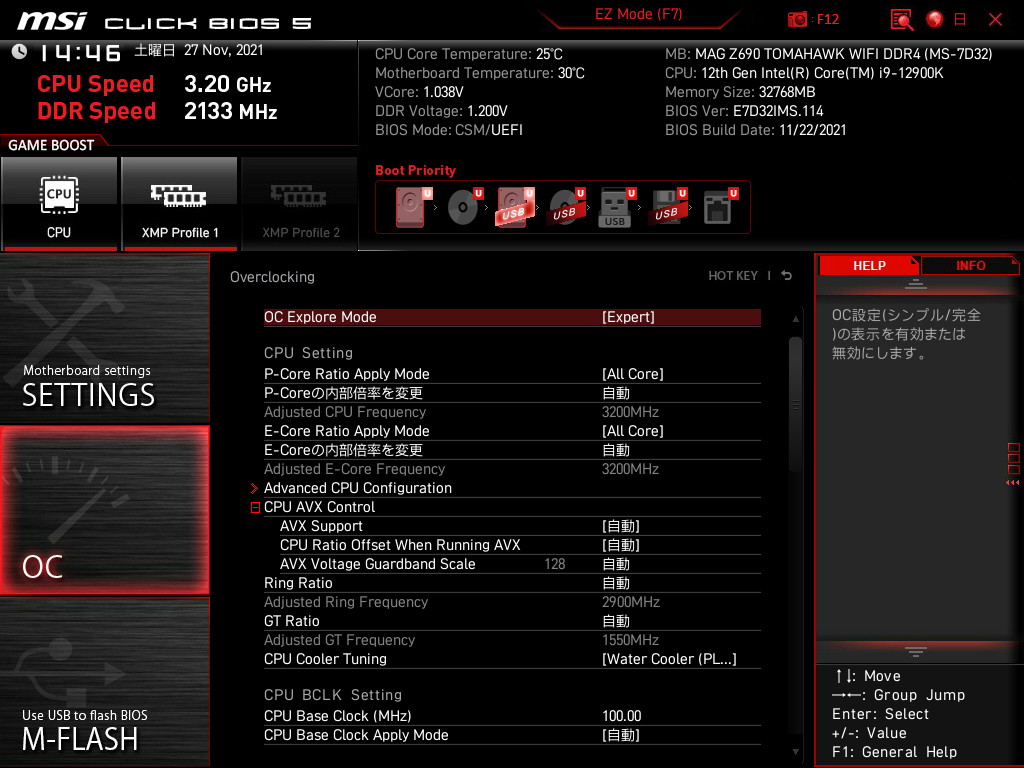Enable XMP Profile 1
1024x768 pixels.
pyautogui.click(x=180, y=204)
